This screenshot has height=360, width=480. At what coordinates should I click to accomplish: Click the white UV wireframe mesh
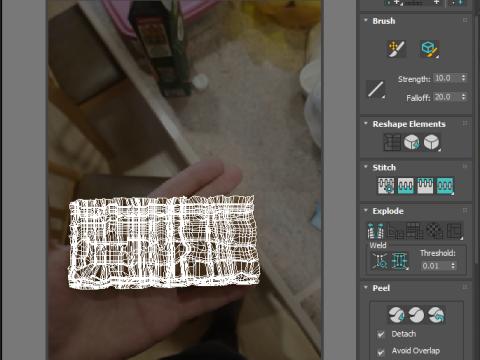[163, 242]
